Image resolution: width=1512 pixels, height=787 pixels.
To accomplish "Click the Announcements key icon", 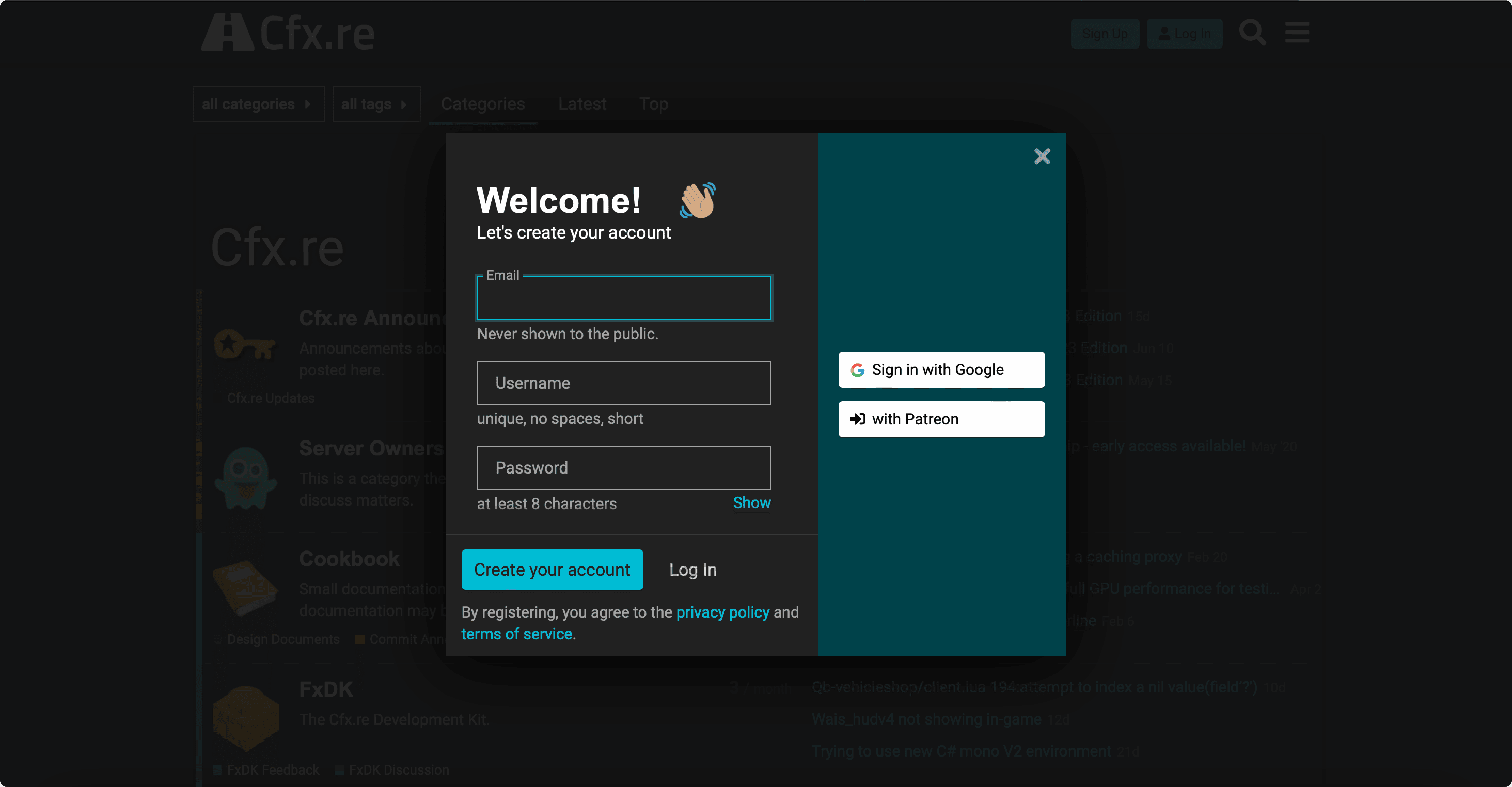I will click(245, 344).
